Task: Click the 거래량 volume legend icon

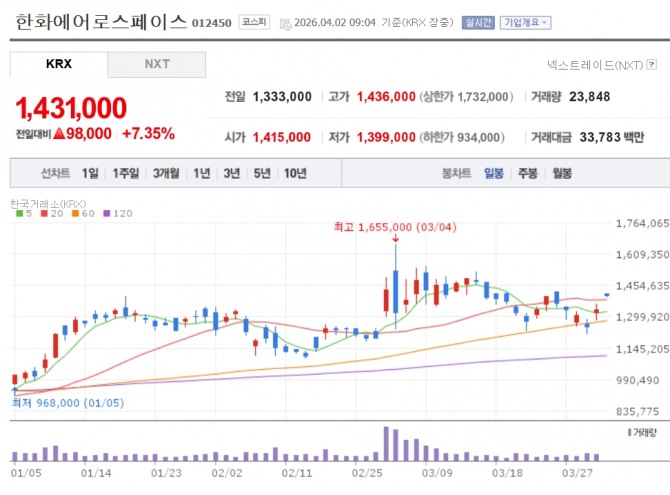Action: click(629, 433)
